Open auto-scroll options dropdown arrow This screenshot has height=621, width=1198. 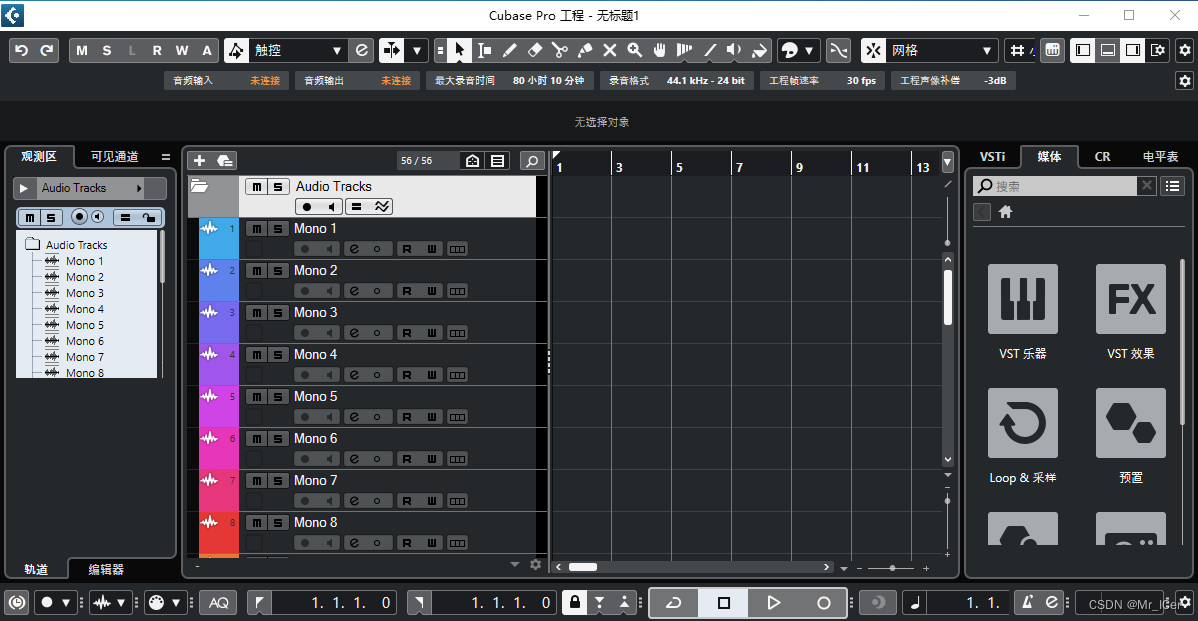tap(416, 50)
